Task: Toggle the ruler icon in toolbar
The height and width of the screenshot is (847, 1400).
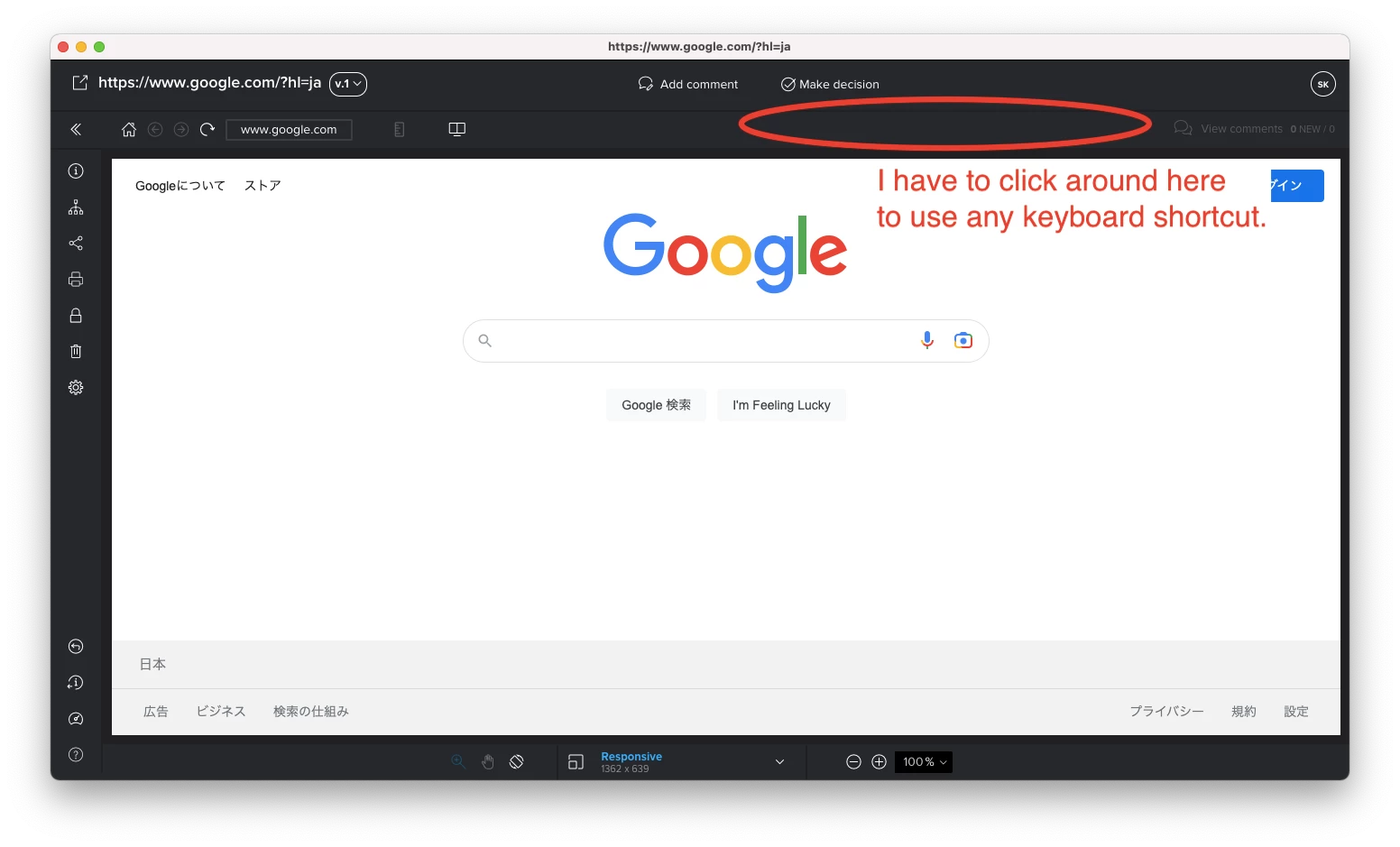Action: pos(399,130)
